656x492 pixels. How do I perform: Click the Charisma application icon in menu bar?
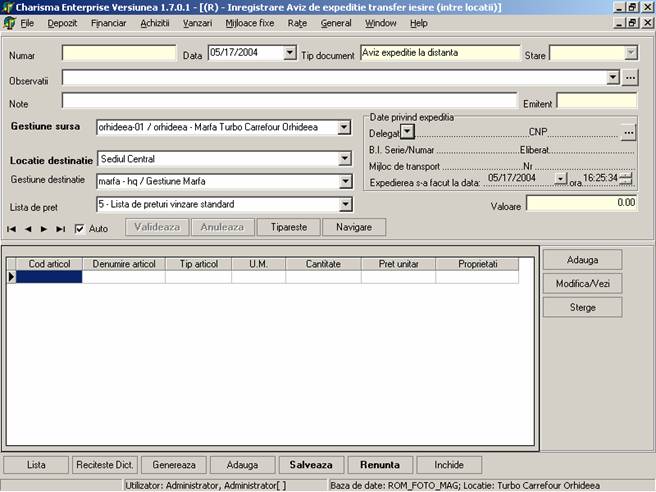pyautogui.click(x=9, y=22)
